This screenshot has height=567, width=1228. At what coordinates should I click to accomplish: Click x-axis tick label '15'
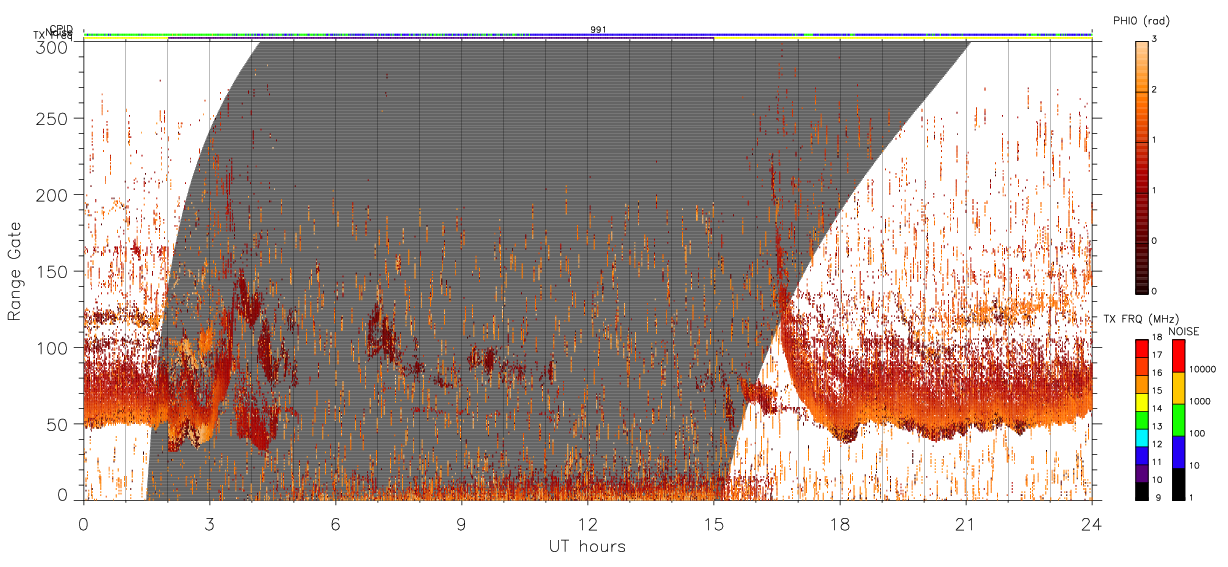coord(713,523)
